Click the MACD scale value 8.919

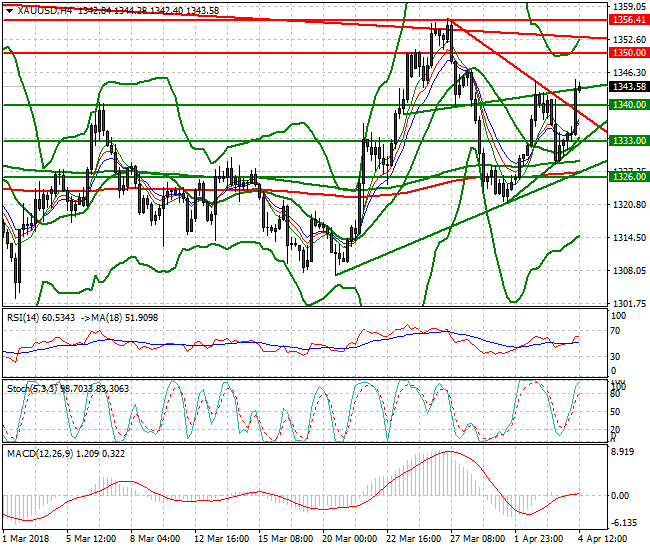pyautogui.click(x=623, y=452)
